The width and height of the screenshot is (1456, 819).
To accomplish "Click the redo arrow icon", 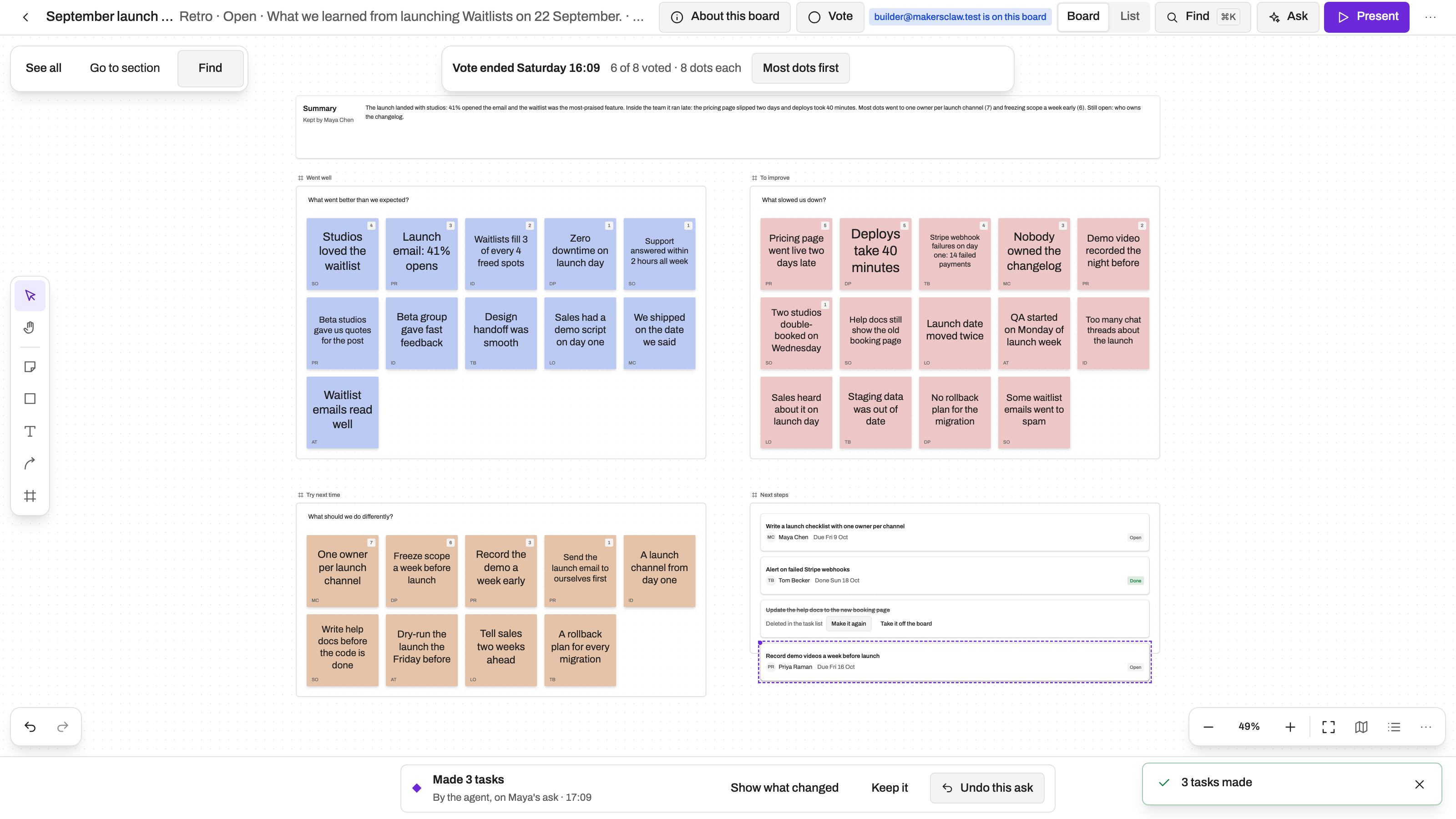I will (x=63, y=727).
